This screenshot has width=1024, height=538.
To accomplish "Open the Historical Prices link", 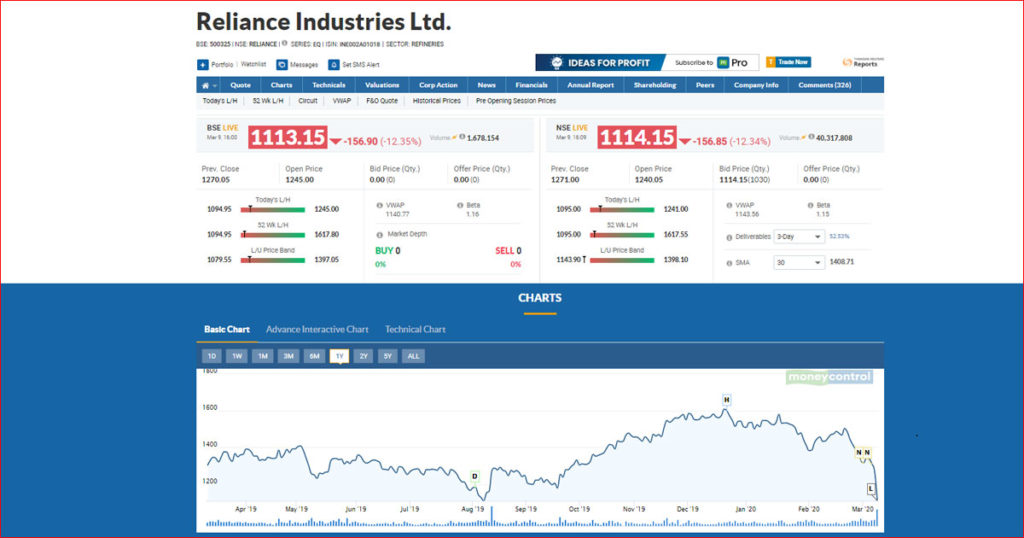I will (437, 101).
